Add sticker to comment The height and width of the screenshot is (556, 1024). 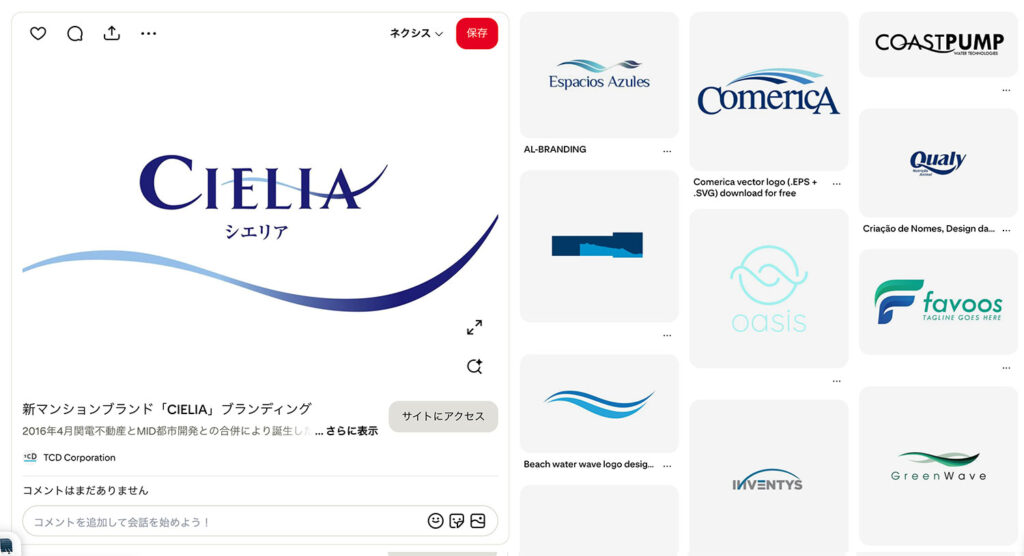pyautogui.click(x=456, y=521)
